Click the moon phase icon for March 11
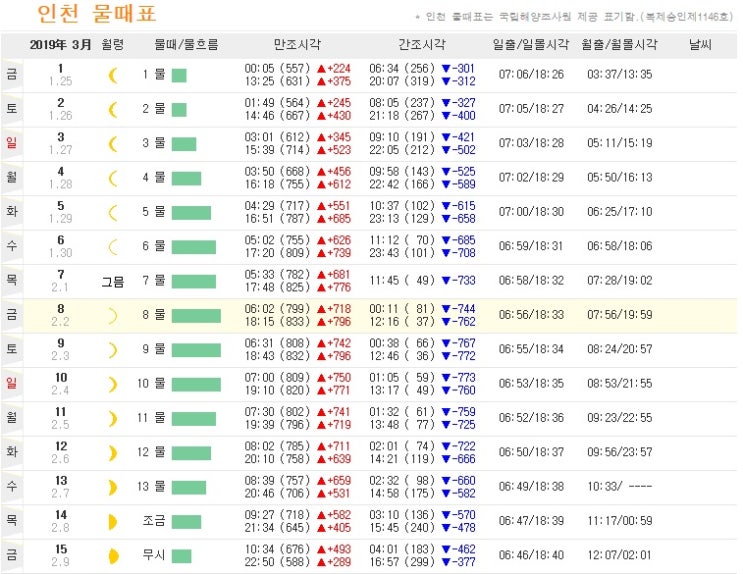The width and height of the screenshot is (743, 574). tap(113, 419)
